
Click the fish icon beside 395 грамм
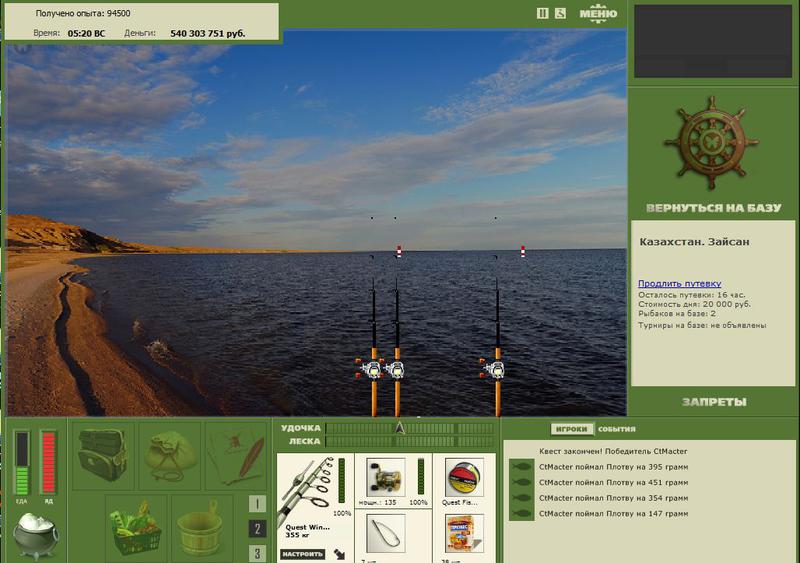521,467
